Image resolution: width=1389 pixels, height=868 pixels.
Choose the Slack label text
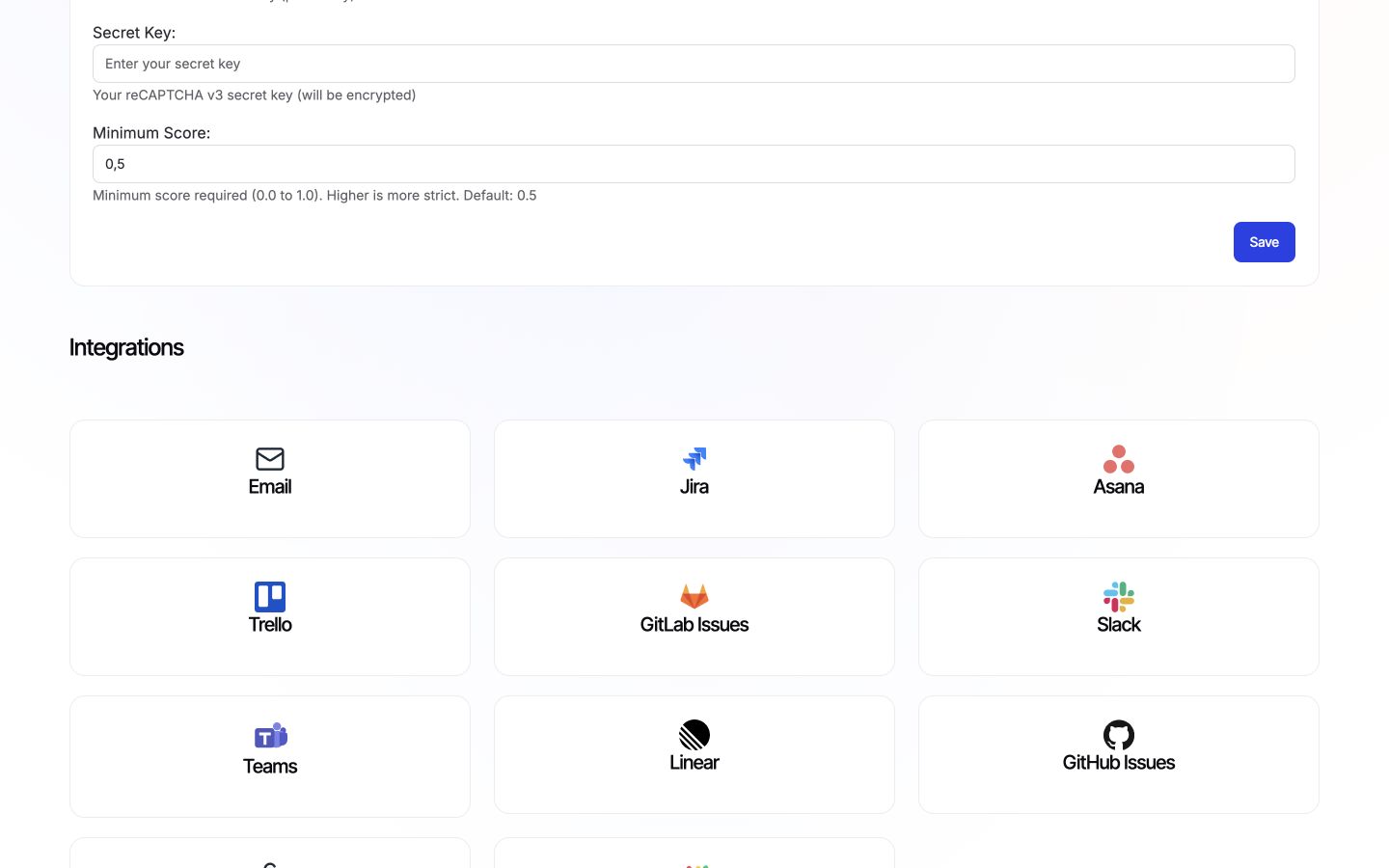(x=1119, y=625)
